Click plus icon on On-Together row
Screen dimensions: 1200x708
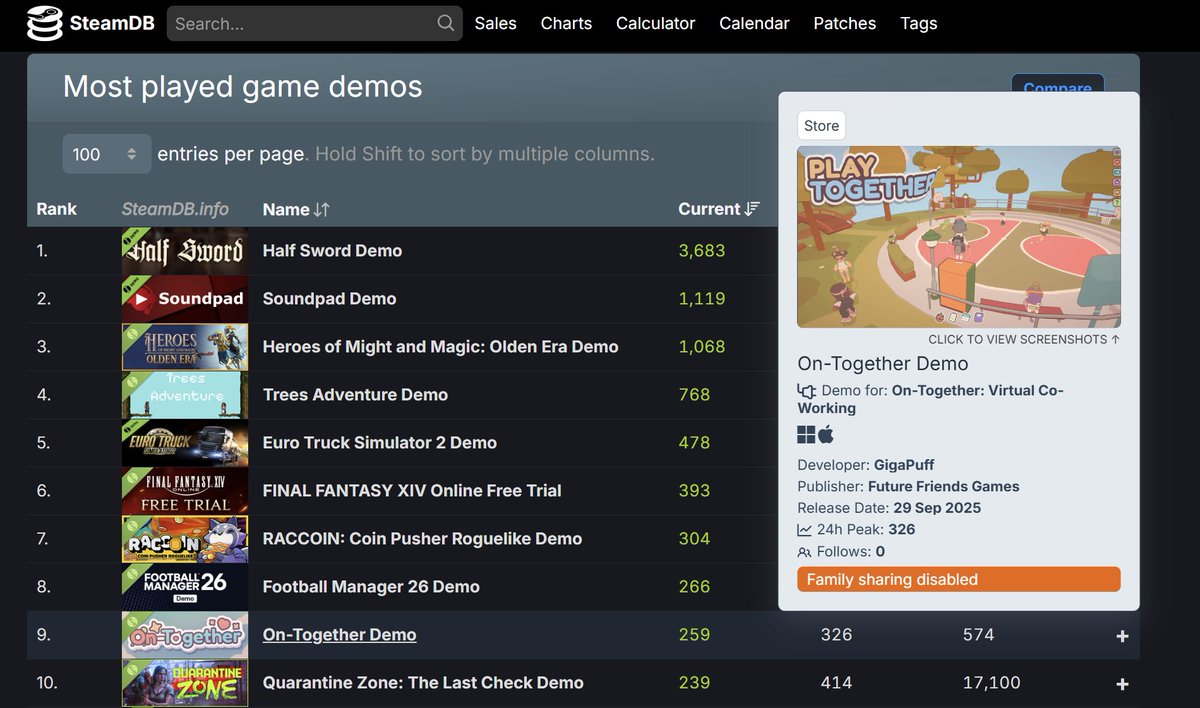pos(1122,636)
